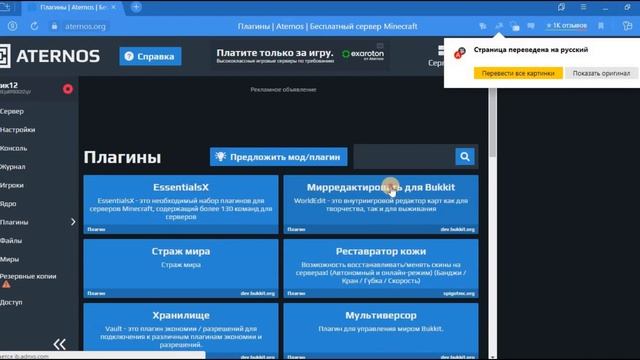640x360 pixels.
Task: Open the Реставратор кожи plugin card
Action: coord(381,269)
